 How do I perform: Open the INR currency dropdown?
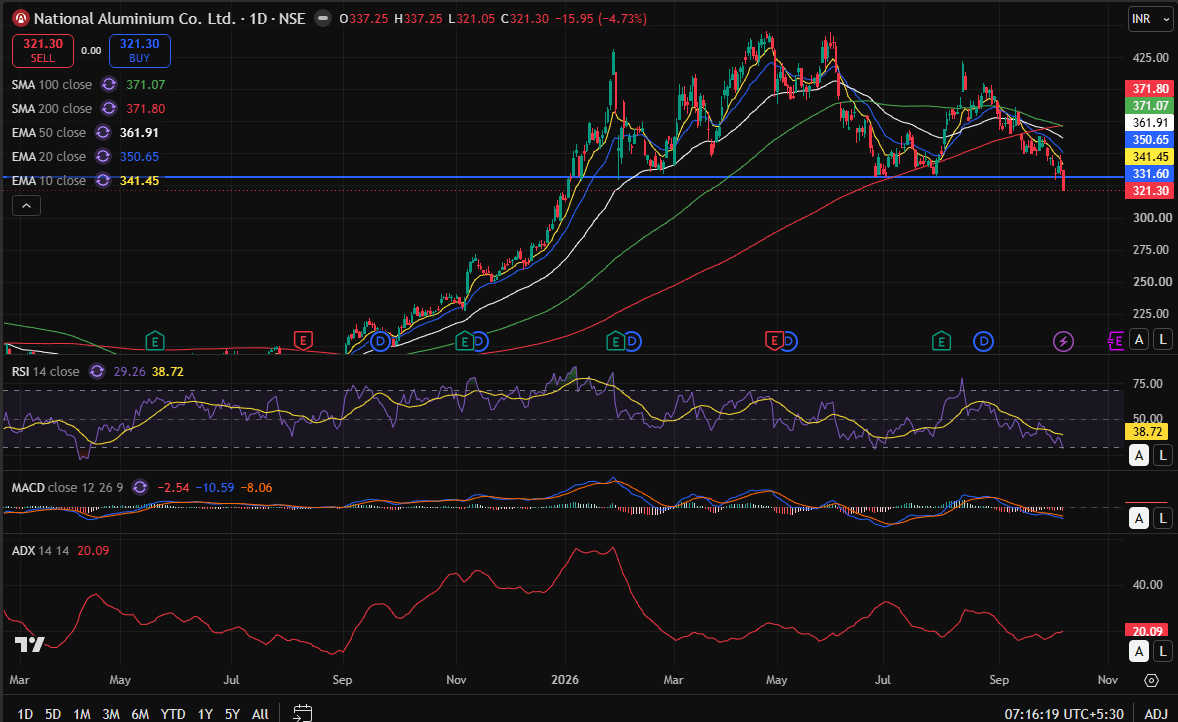click(x=1151, y=19)
